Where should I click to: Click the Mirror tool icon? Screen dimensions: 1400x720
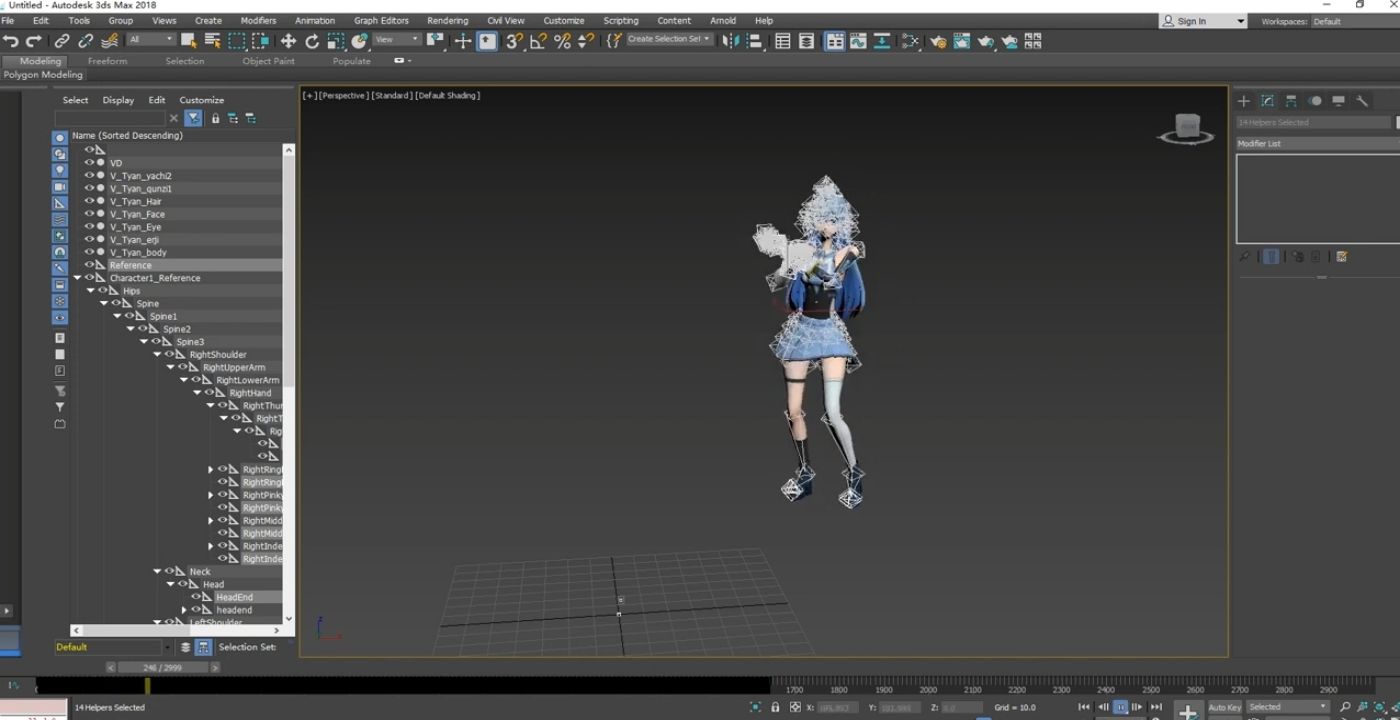click(x=731, y=41)
